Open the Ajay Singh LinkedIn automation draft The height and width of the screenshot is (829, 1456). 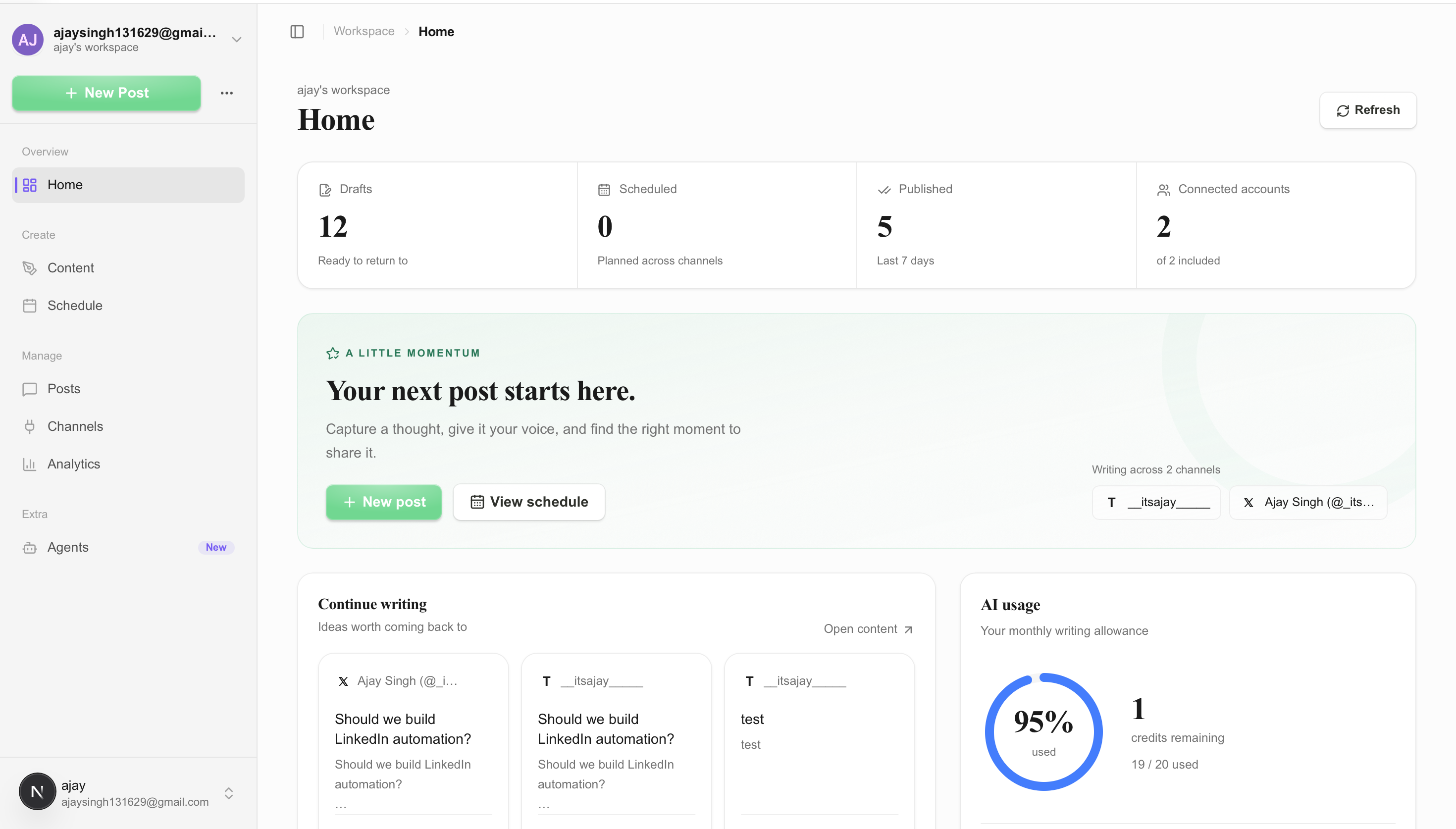click(x=413, y=740)
